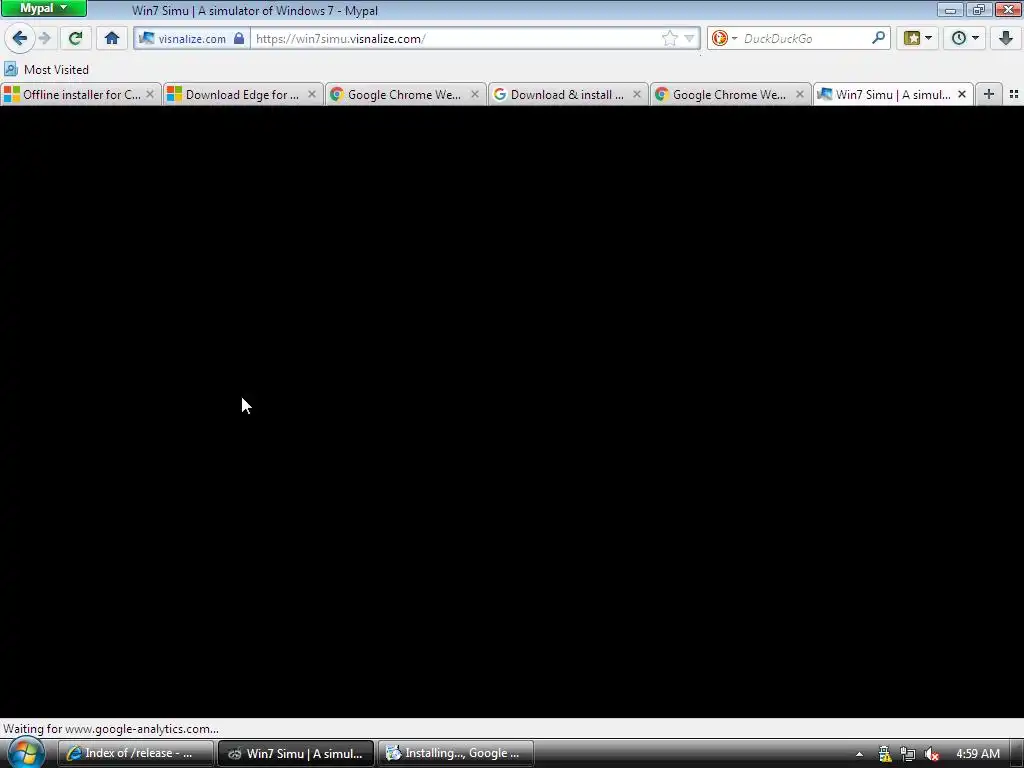Click the safely remove hardware tray icon
The image size is (1024, 768).
(x=885, y=754)
